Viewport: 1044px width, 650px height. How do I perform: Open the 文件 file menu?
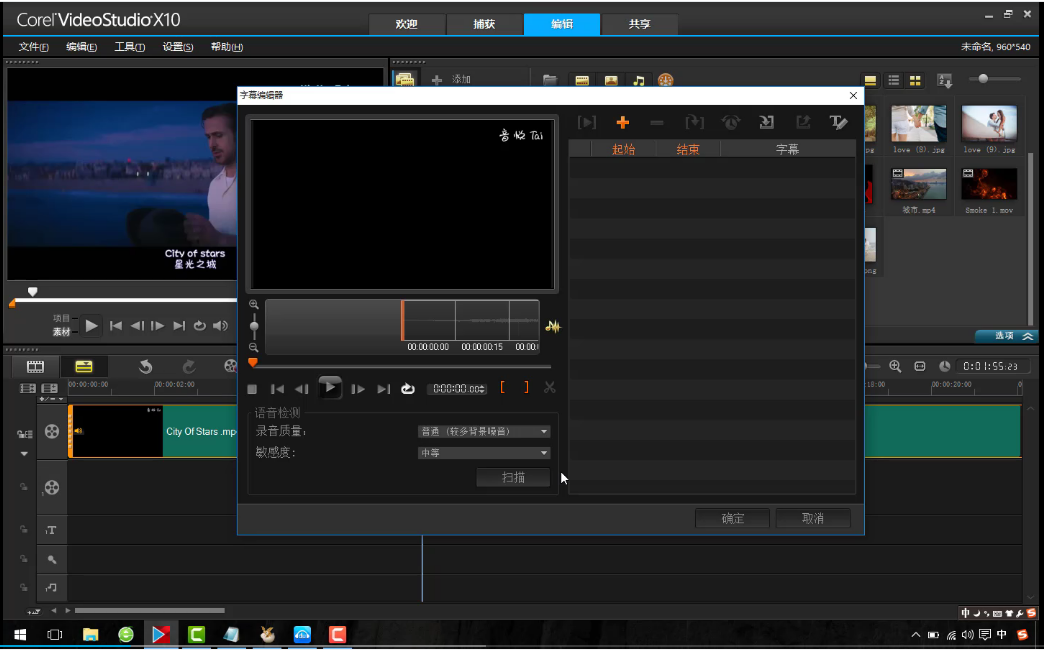33,47
